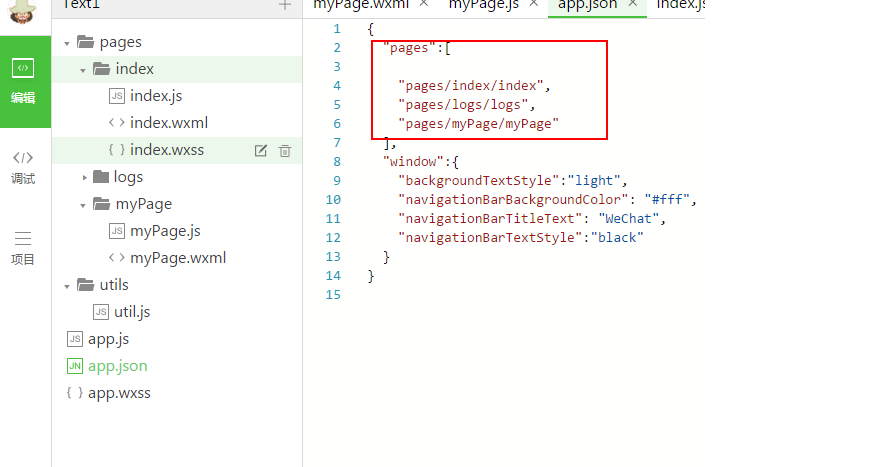Screen dimensions: 881x467
Task: Click "pages/index/index" in the code
Action: coord(471,85)
